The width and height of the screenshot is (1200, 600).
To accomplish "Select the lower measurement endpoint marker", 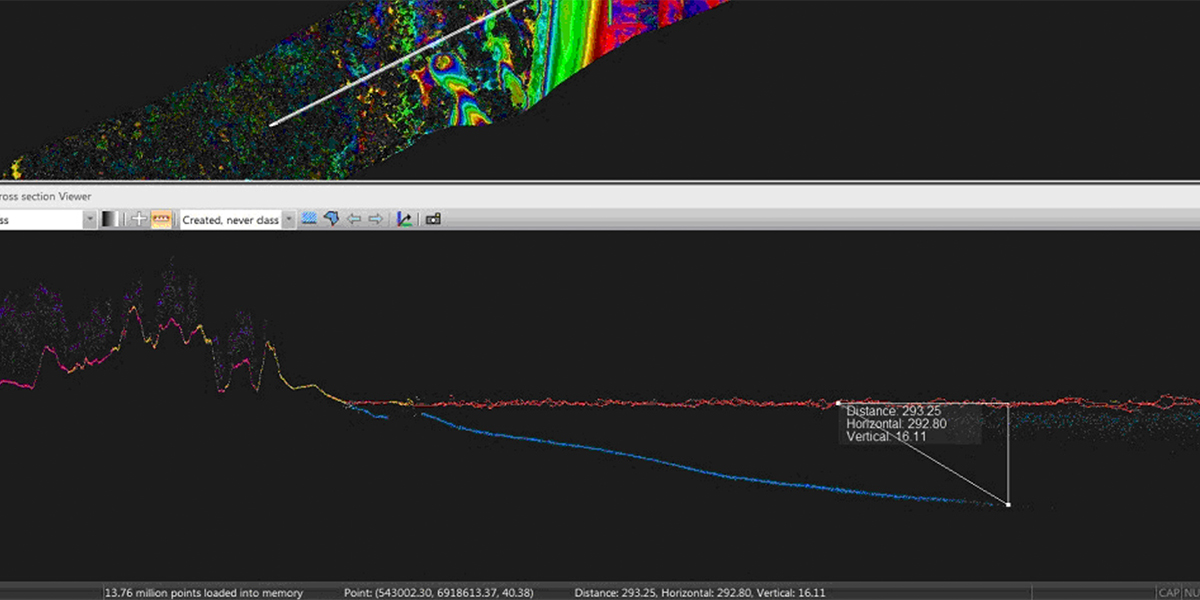I will 1006,506.
